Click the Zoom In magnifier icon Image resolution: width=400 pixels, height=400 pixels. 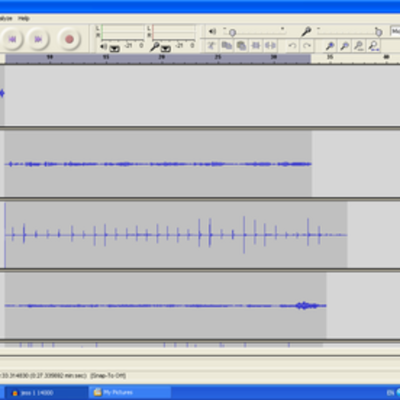click(330, 45)
